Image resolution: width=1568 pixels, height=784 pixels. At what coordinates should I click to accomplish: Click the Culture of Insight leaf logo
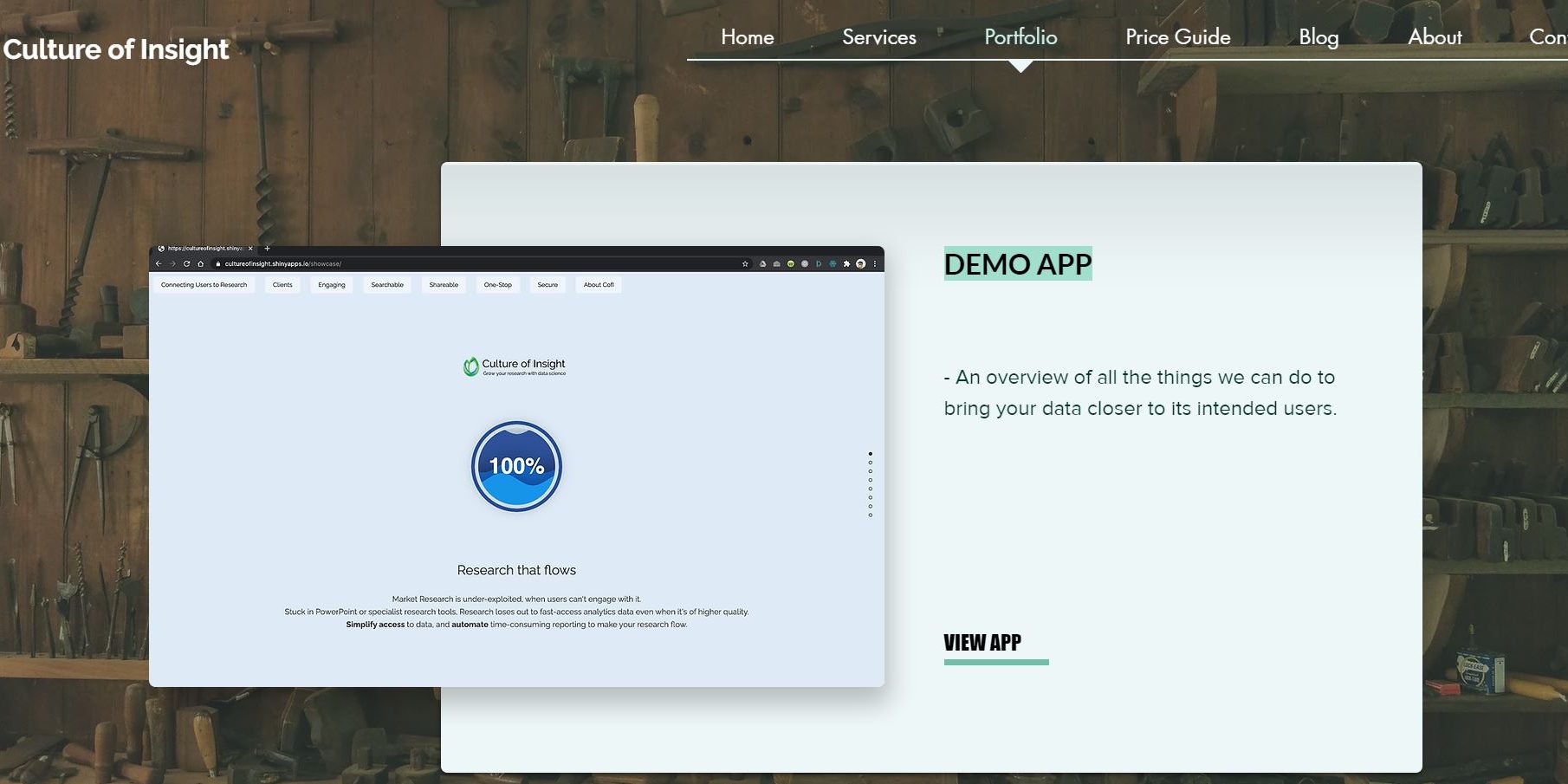[471, 366]
